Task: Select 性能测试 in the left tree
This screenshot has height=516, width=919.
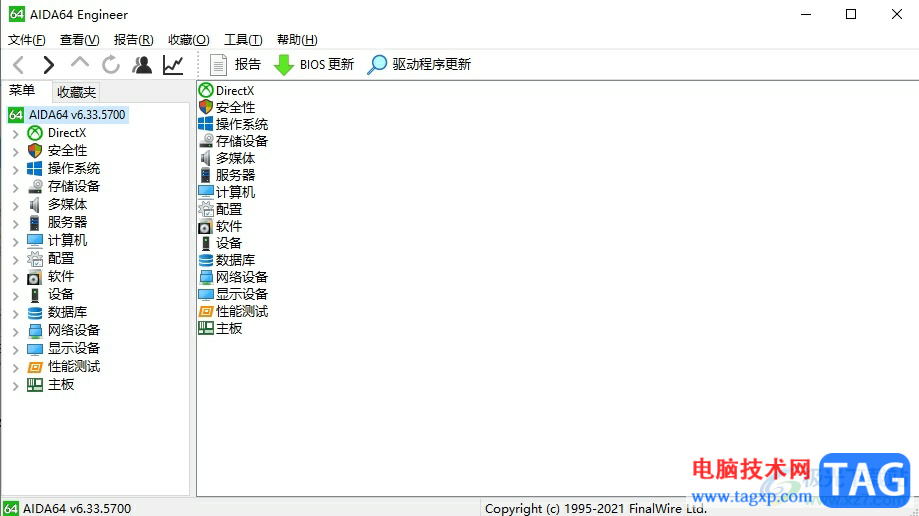Action: tap(74, 366)
